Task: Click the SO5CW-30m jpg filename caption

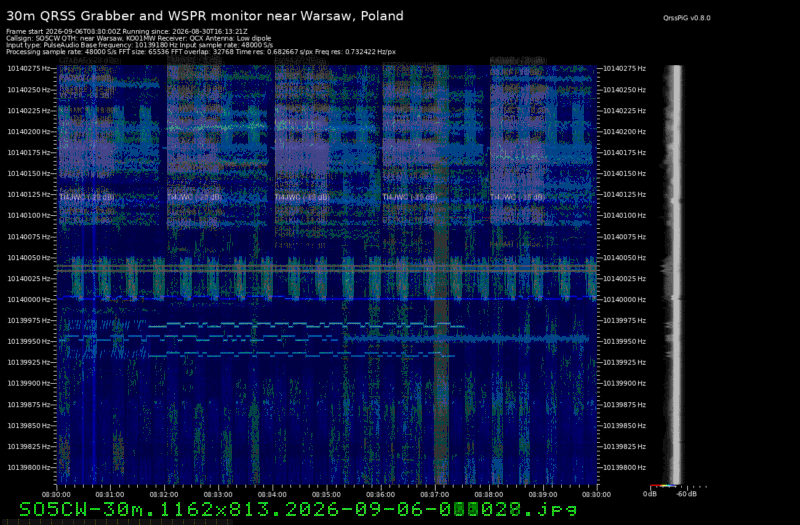Action: (298, 509)
